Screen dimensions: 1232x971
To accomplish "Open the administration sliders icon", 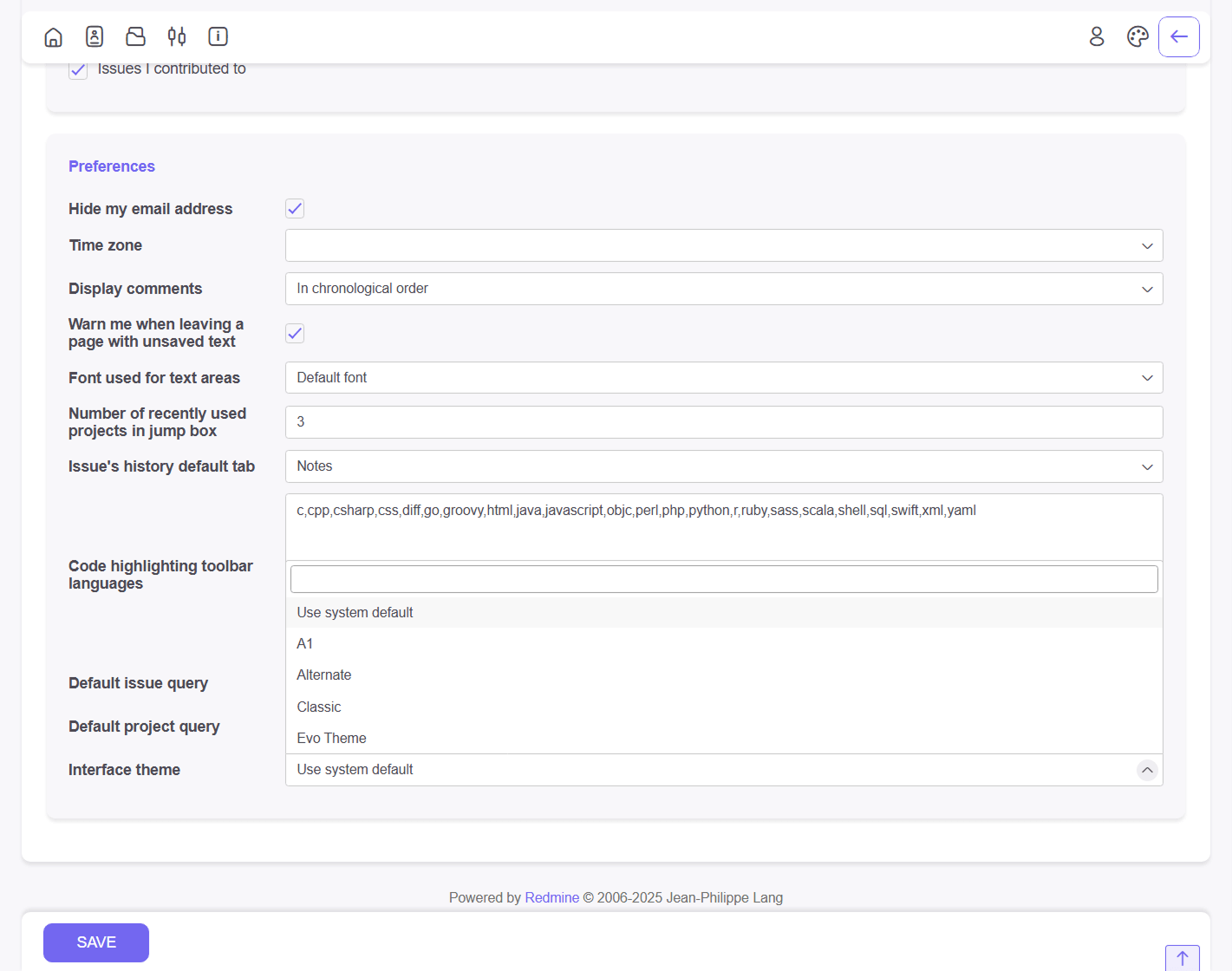I will click(x=177, y=36).
